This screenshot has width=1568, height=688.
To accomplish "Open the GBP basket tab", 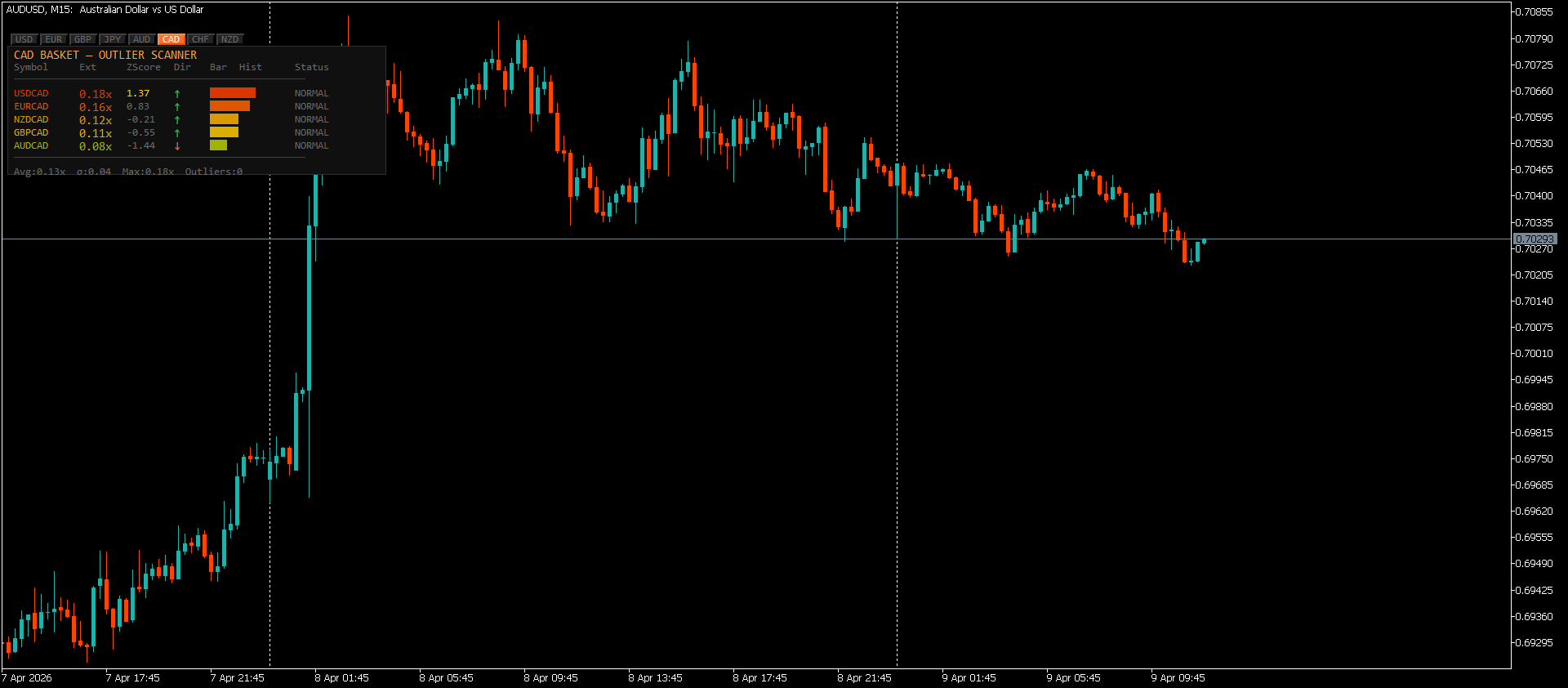I will tap(83, 39).
